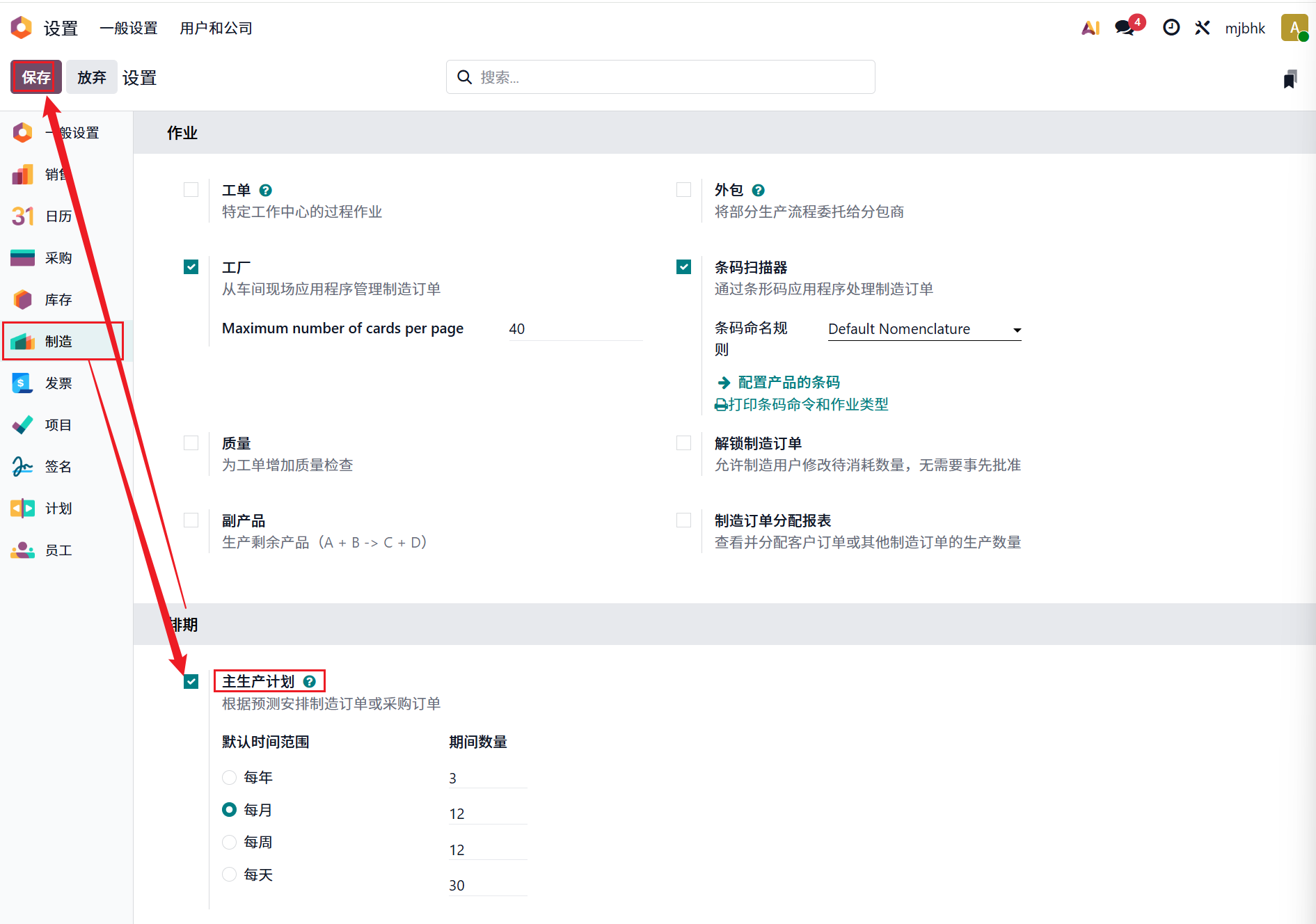Click the settings search field
This screenshot has width=1316, height=924.
point(660,77)
